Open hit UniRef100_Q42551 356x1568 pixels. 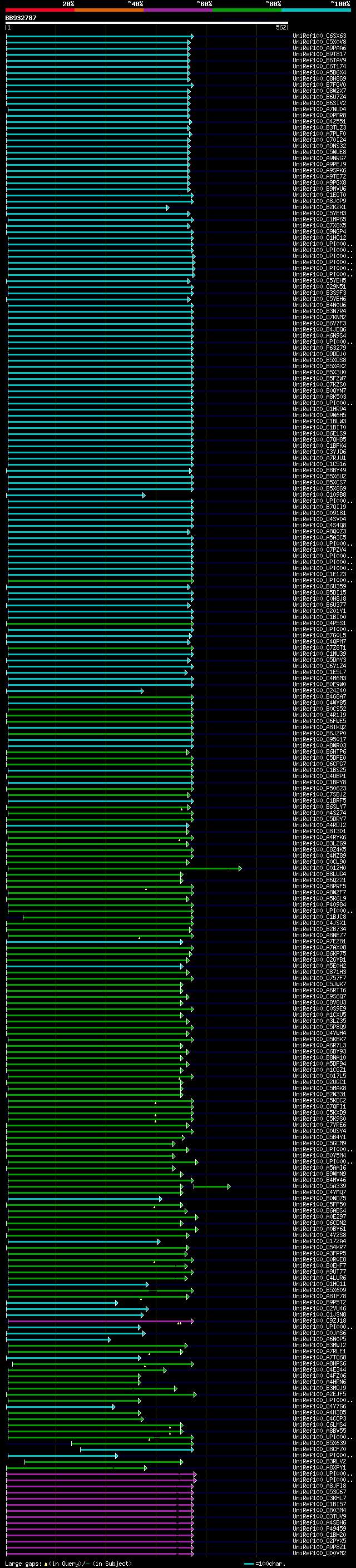click(319, 122)
